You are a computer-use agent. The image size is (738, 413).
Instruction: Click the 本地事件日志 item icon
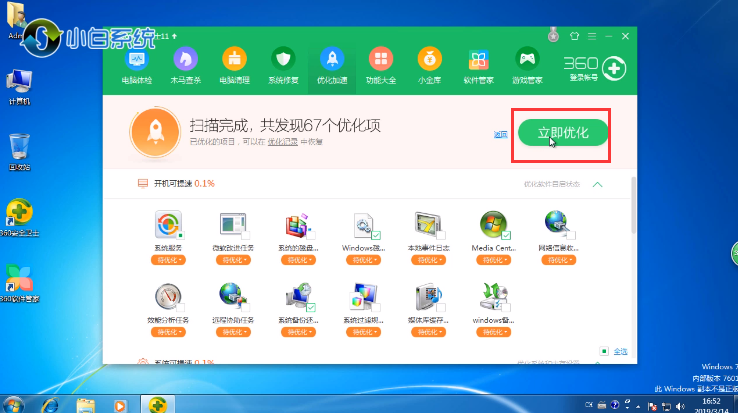(428, 224)
